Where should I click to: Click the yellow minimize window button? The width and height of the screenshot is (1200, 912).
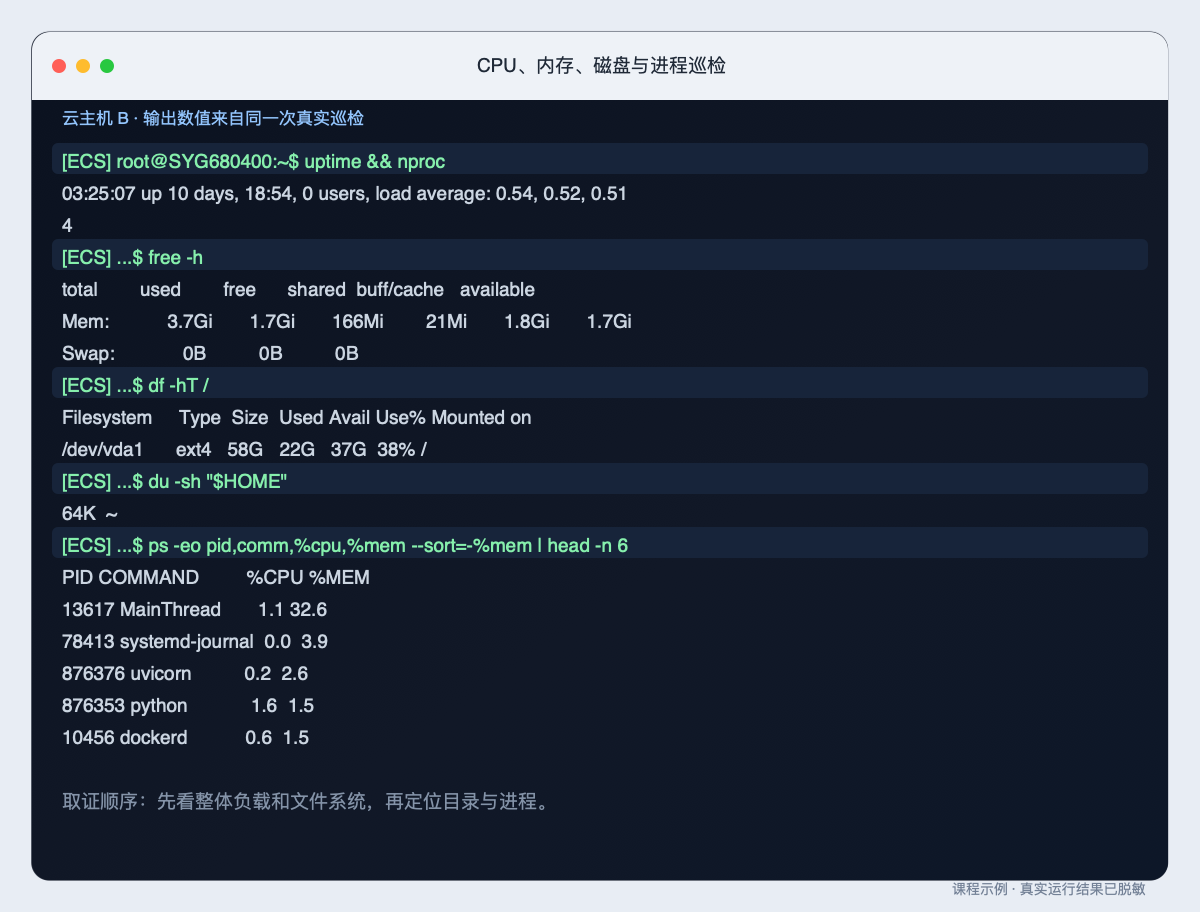click(83, 66)
